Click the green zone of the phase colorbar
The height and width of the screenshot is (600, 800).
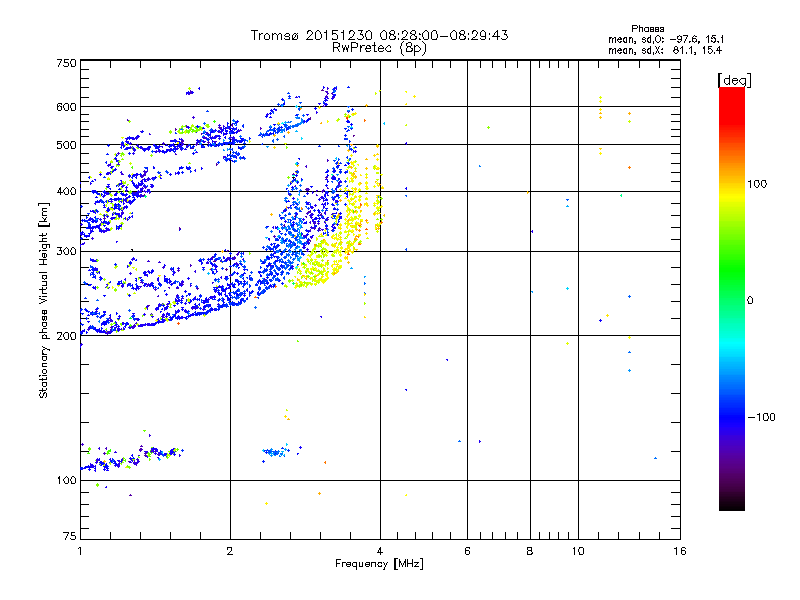[732, 270]
